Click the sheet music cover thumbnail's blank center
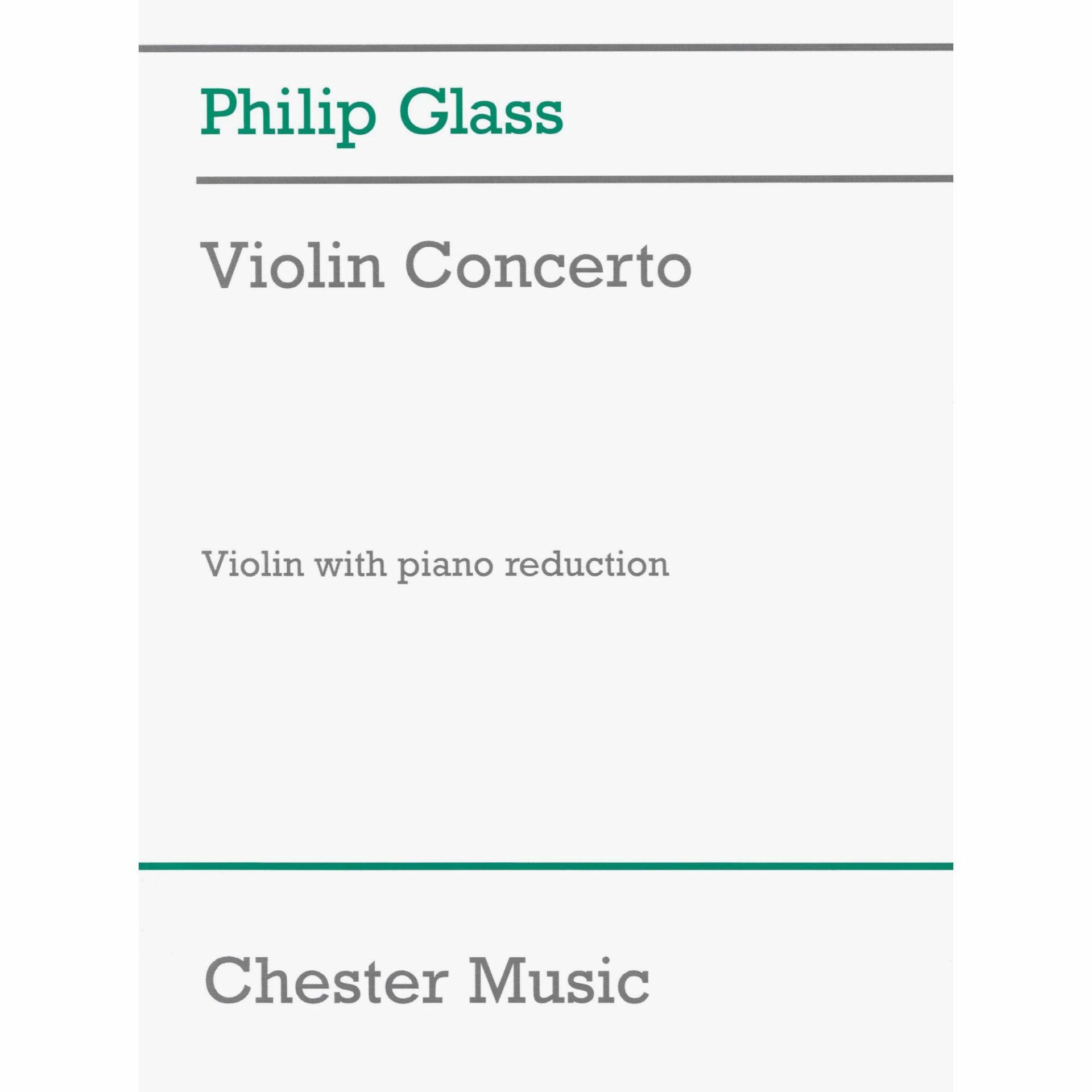The image size is (1092, 1092). (546, 711)
